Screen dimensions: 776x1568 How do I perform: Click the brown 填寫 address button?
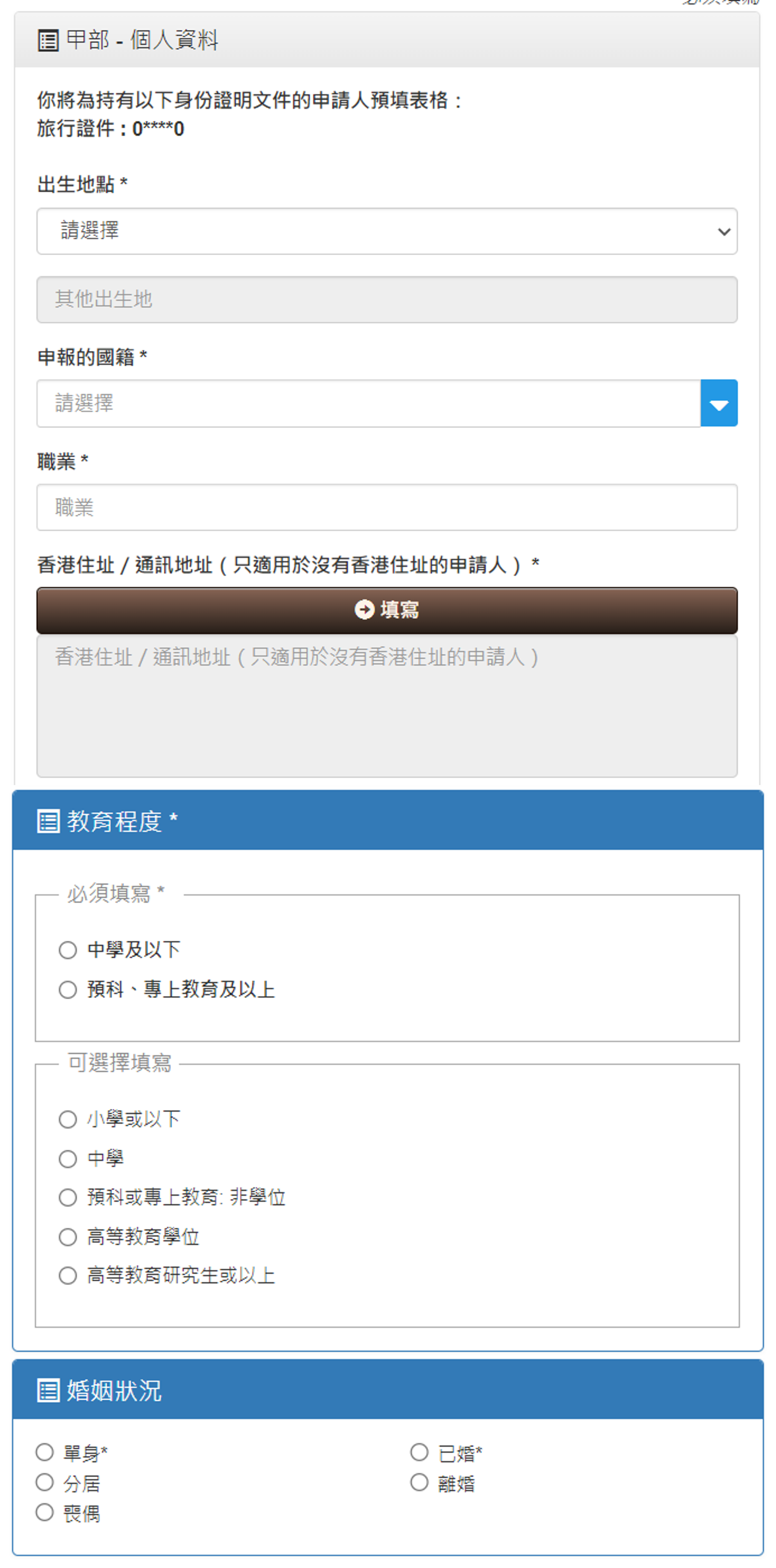coord(387,610)
